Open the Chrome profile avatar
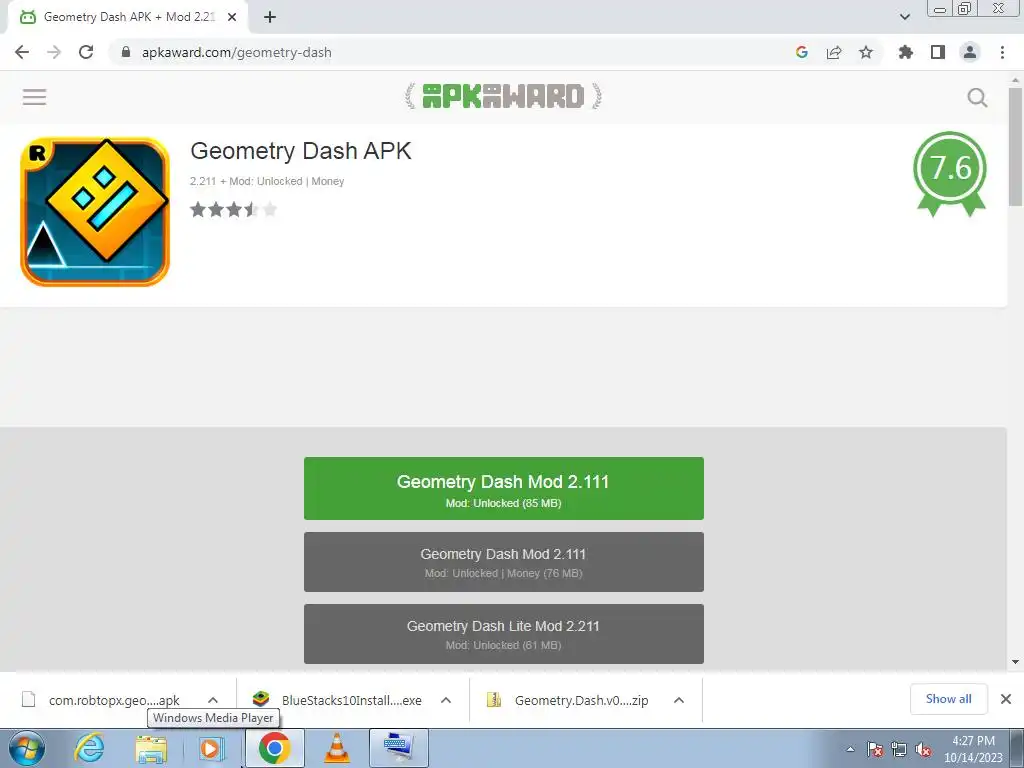The image size is (1024, 768). coord(970,52)
